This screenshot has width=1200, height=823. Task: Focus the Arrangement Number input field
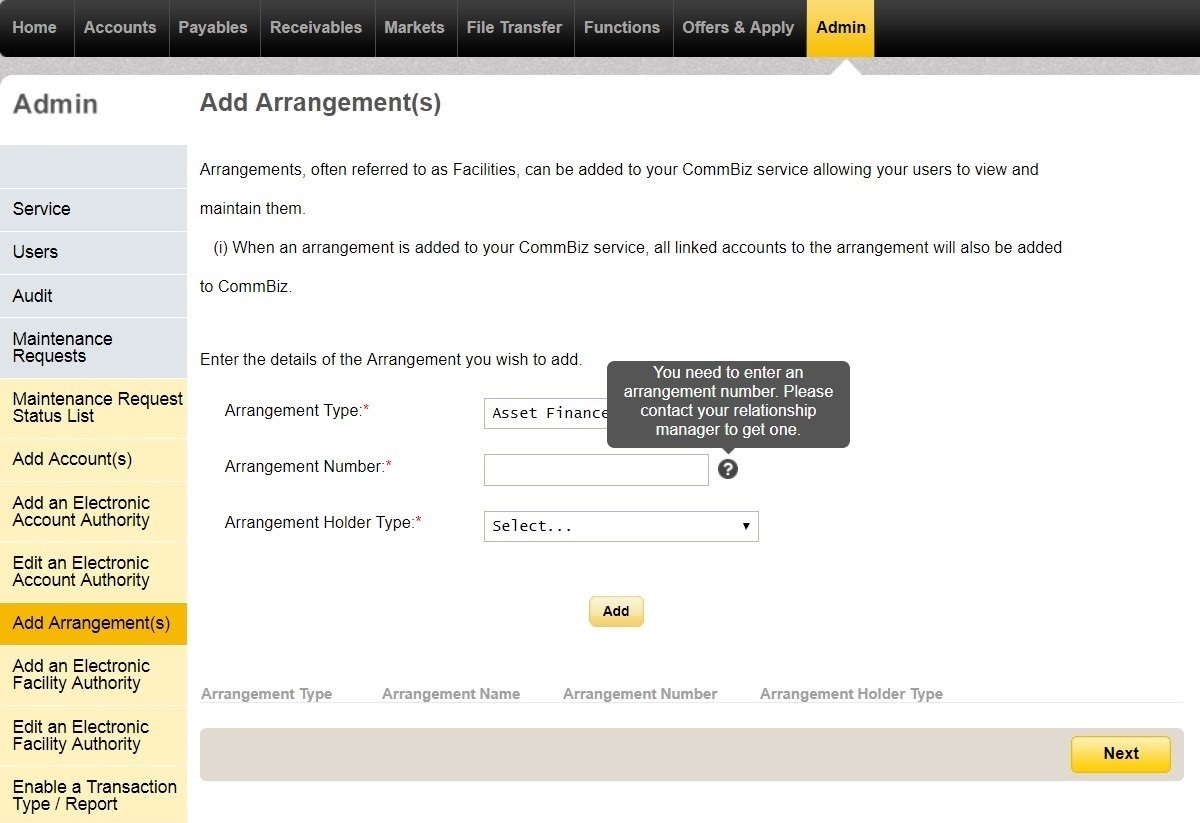[x=596, y=470]
